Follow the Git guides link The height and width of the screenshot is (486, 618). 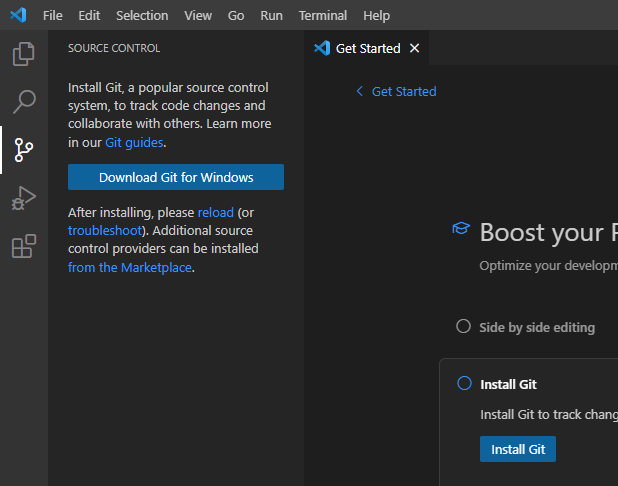(x=134, y=142)
